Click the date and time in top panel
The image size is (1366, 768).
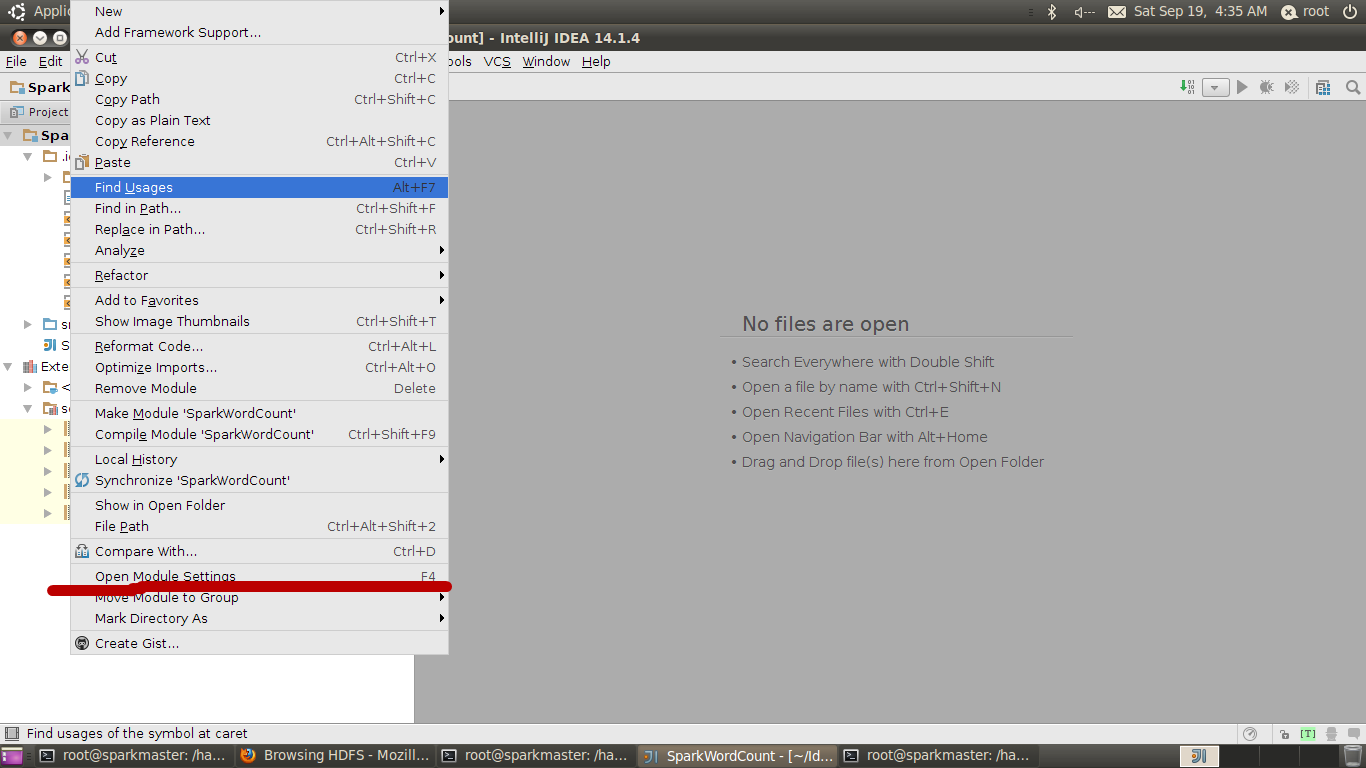pos(1200,11)
